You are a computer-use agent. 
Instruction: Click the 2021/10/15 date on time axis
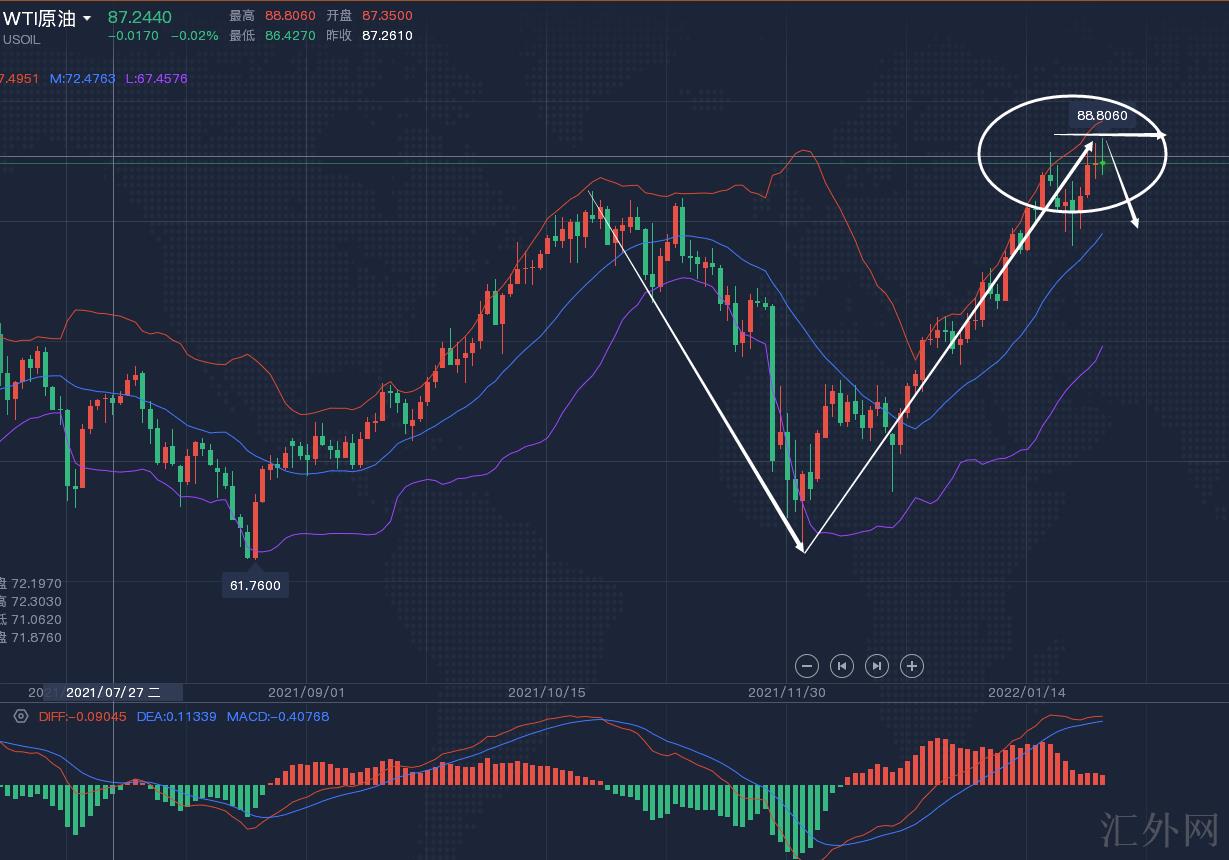tap(546, 692)
